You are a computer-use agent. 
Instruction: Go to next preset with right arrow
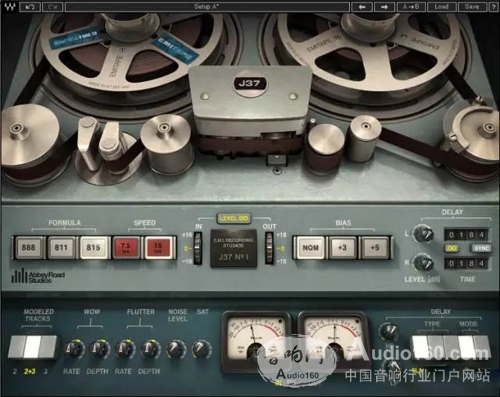384,7
